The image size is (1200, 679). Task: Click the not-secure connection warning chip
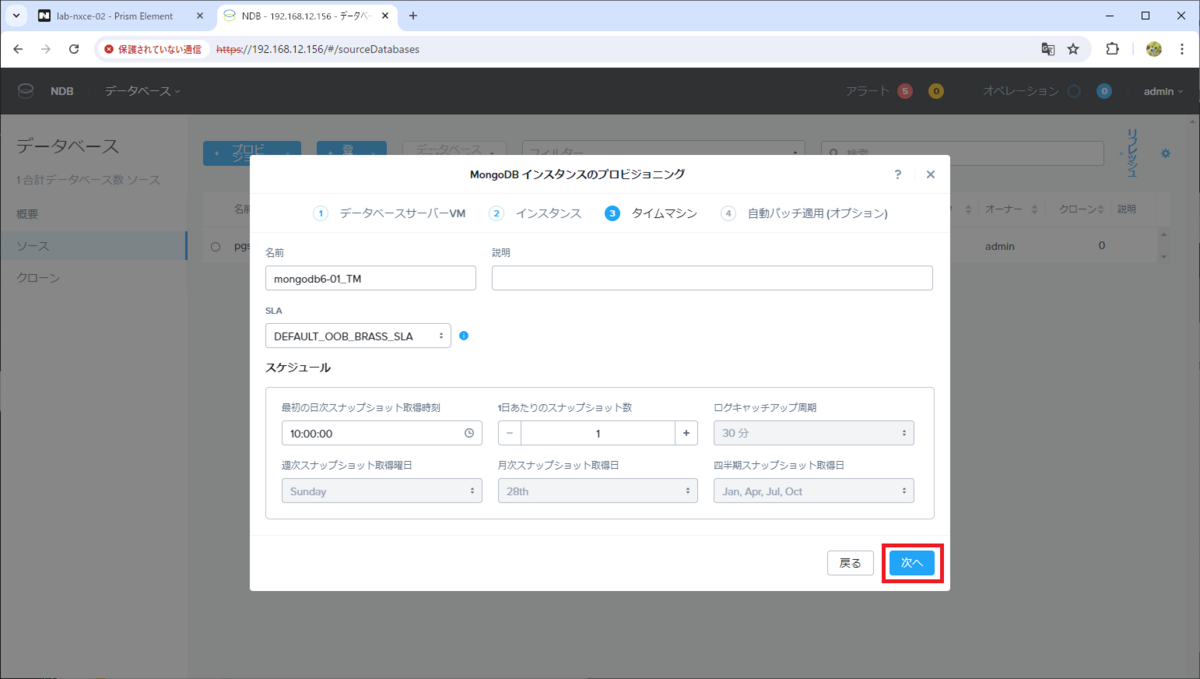click(153, 49)
